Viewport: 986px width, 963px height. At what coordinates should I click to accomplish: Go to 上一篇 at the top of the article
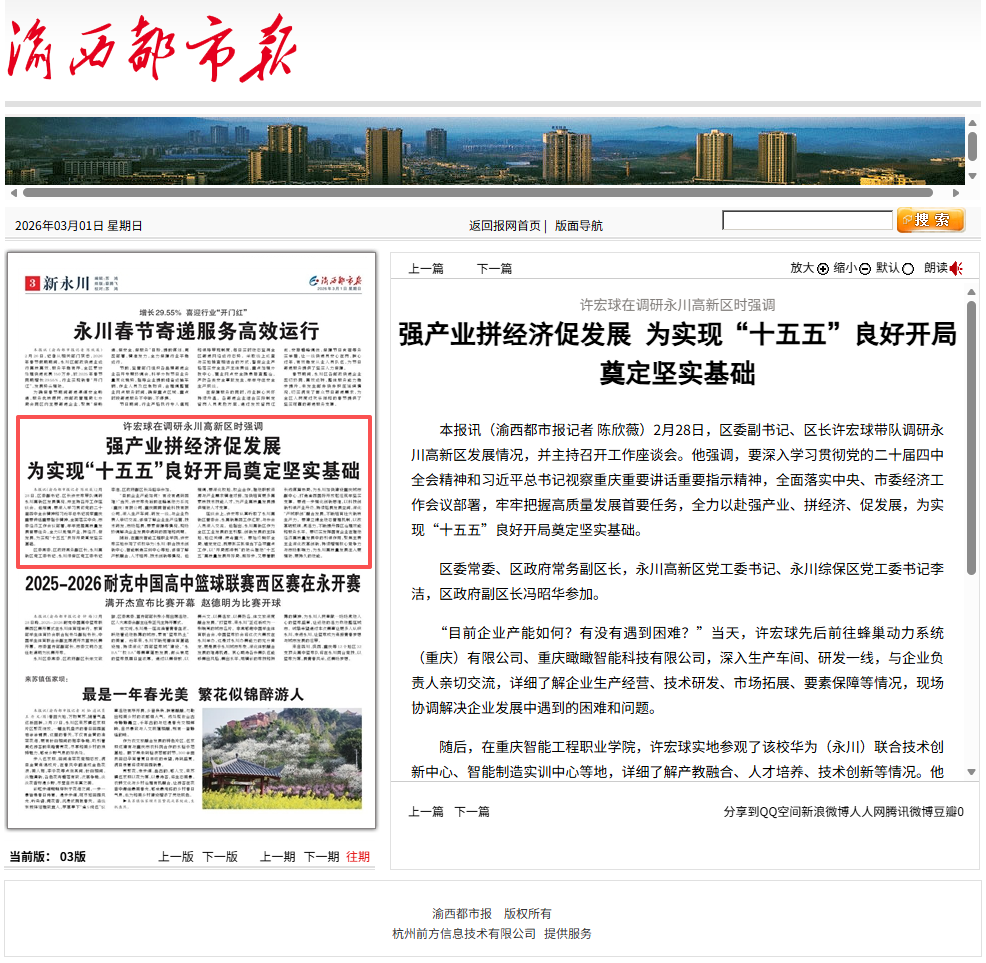[426, 268]
